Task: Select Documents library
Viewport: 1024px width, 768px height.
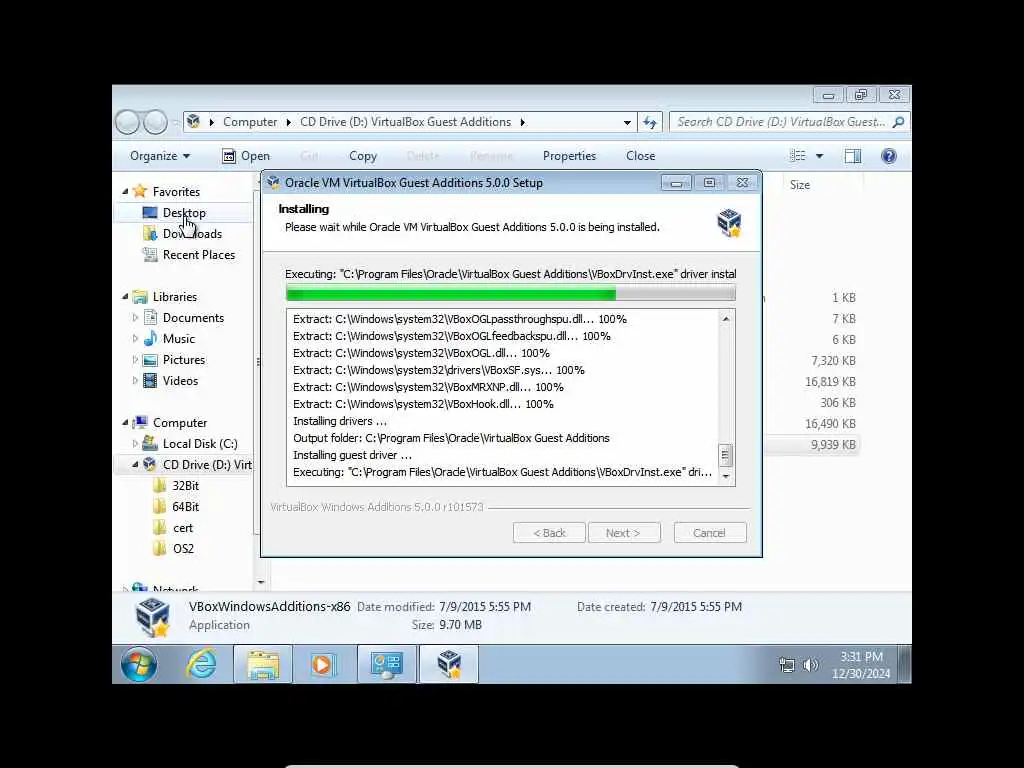Action: pos(193,318)
